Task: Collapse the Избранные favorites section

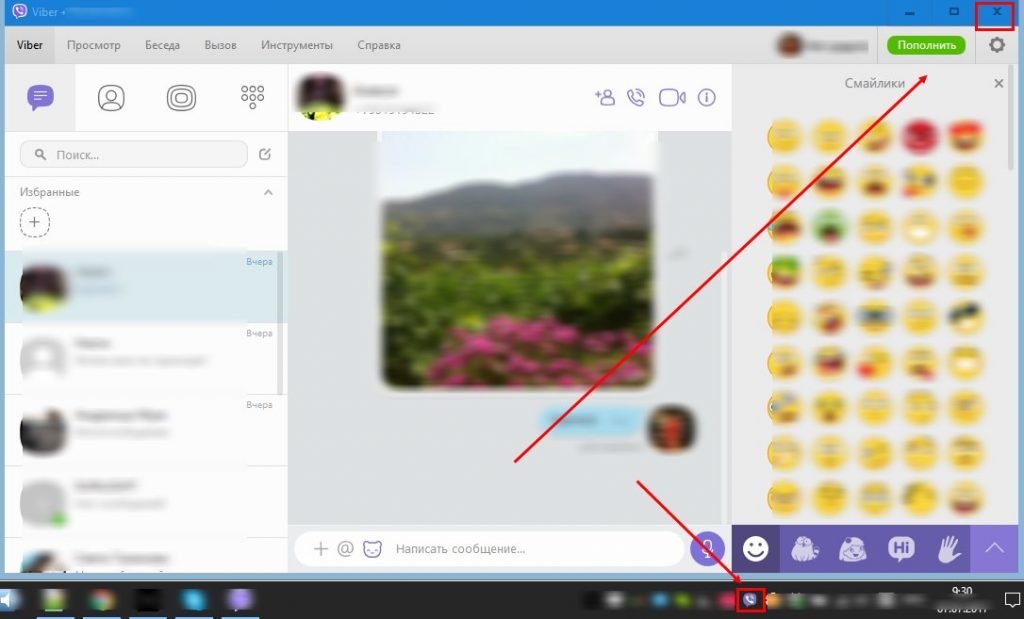Action: 267,192
